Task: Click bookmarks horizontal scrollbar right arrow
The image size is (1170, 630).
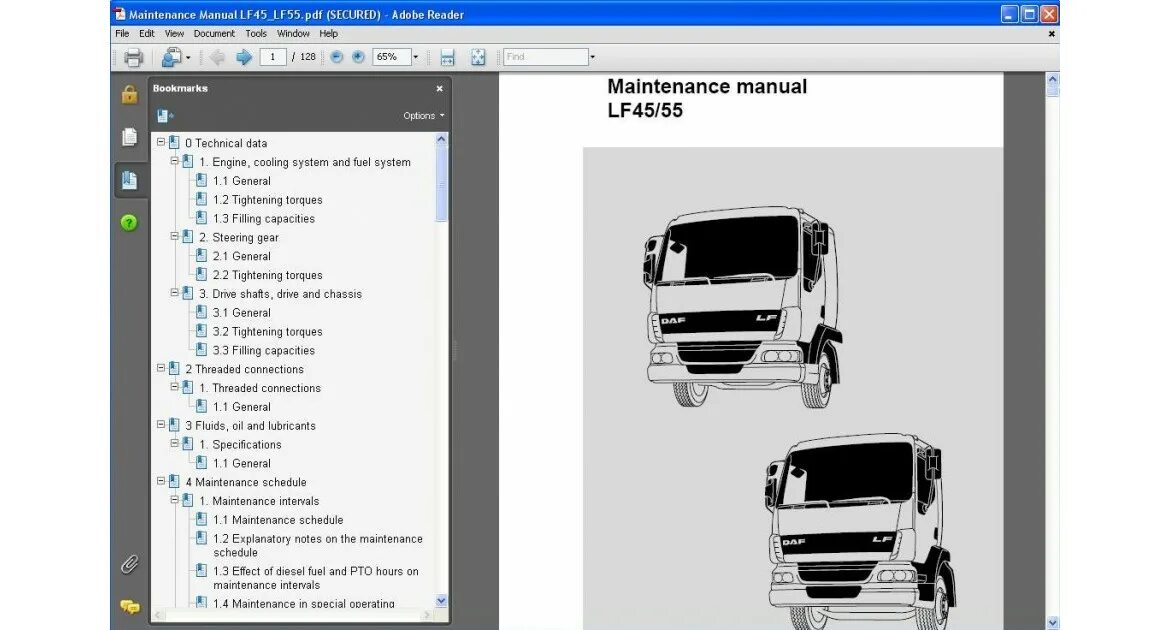Action: pyautogui.click(x=427, y=615)
